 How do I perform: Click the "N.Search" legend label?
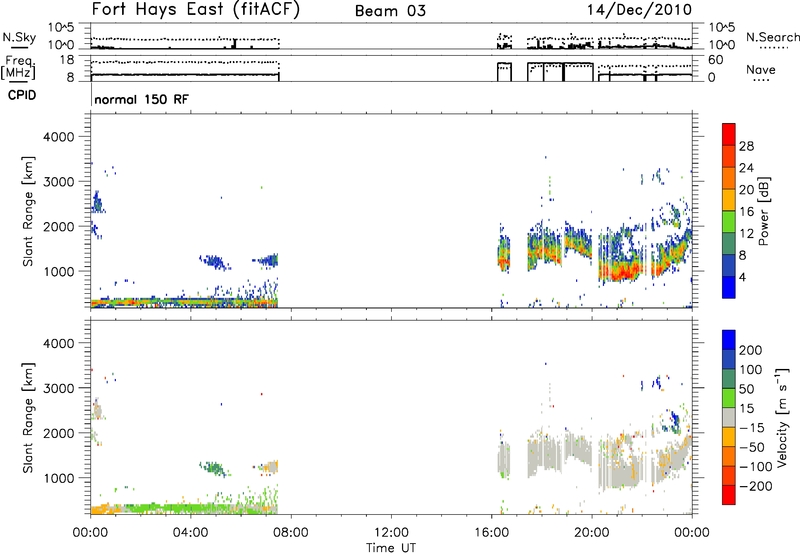coord(772,37)
